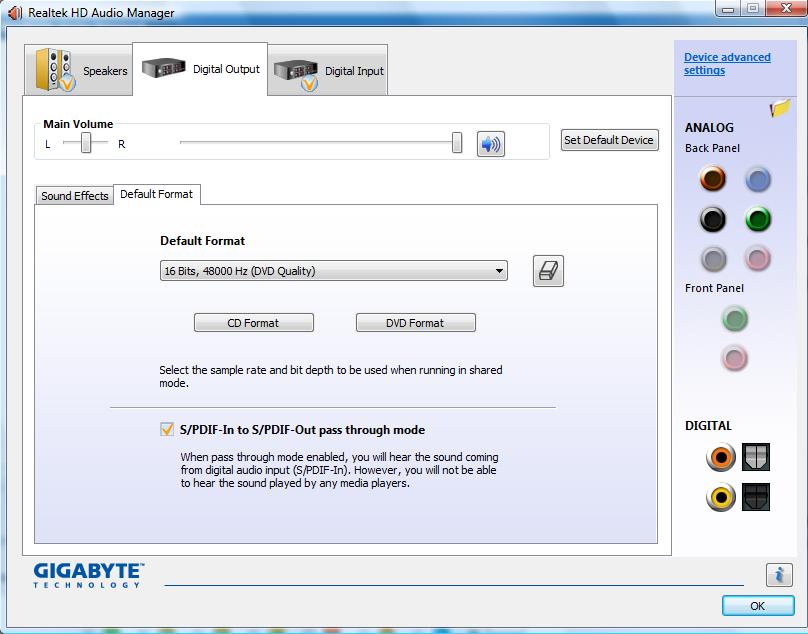Select the orange back panel analog jack

coord(713,179)
